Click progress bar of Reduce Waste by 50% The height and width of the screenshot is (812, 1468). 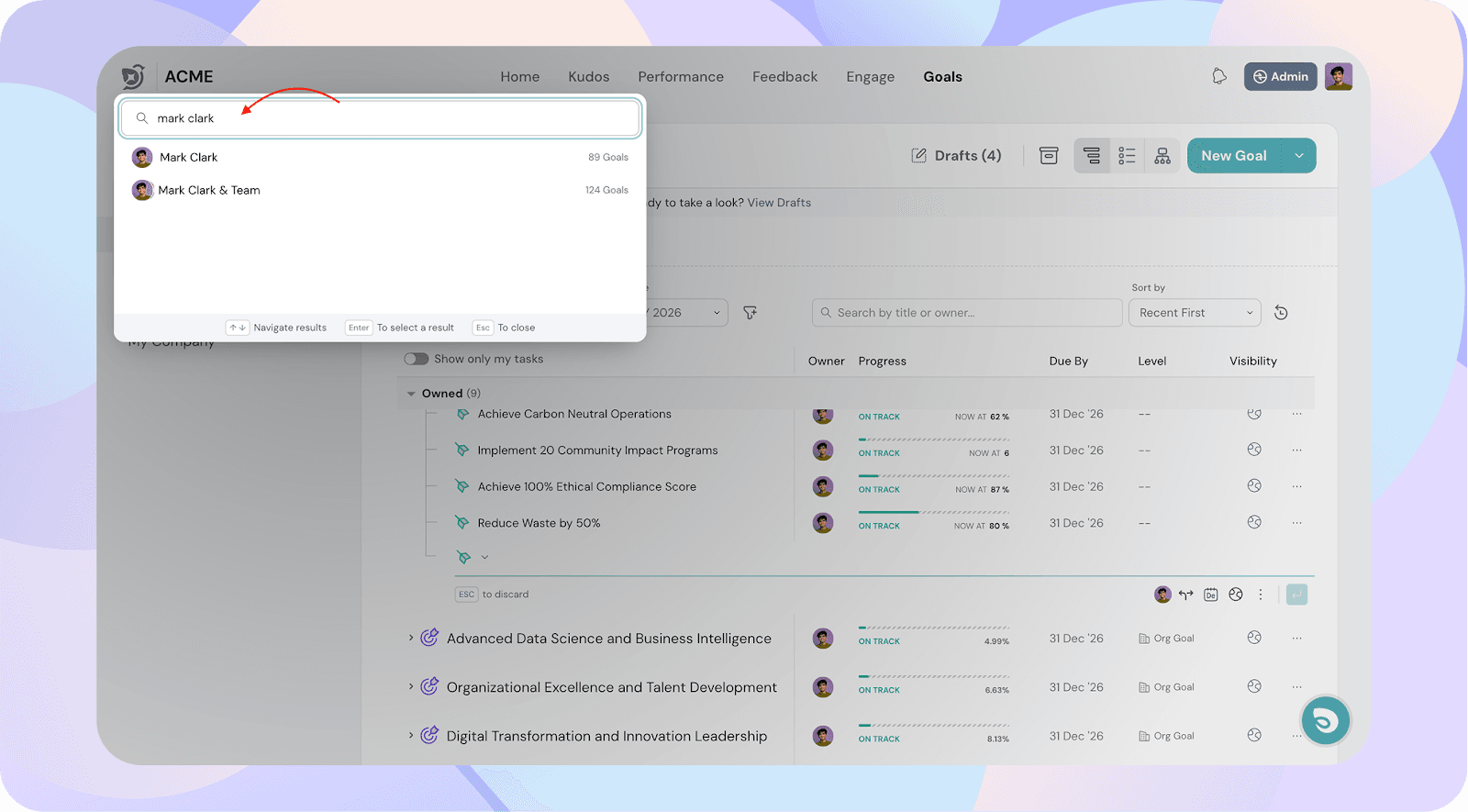pyautogui.click(x=933, y=513)
